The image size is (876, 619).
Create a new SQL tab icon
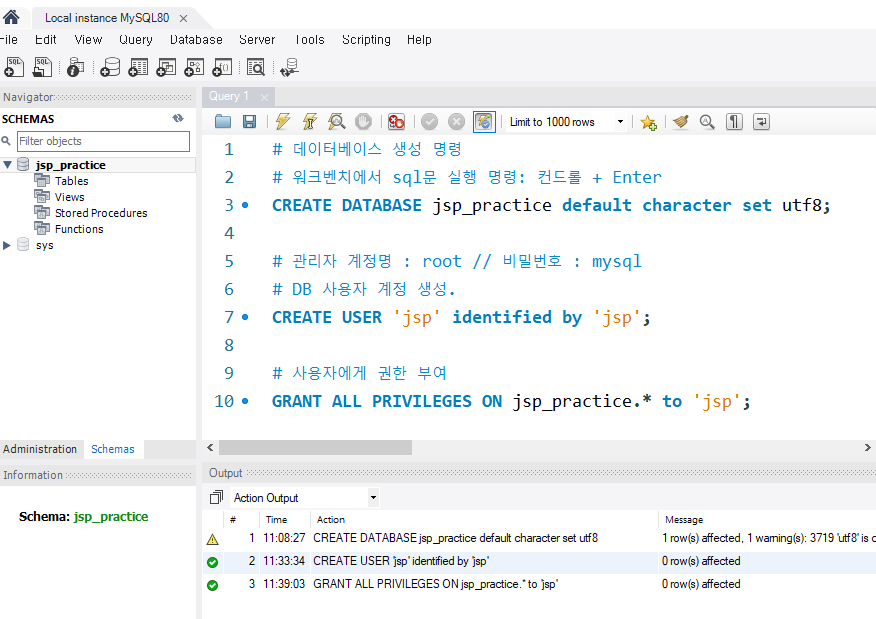point(14,67)
